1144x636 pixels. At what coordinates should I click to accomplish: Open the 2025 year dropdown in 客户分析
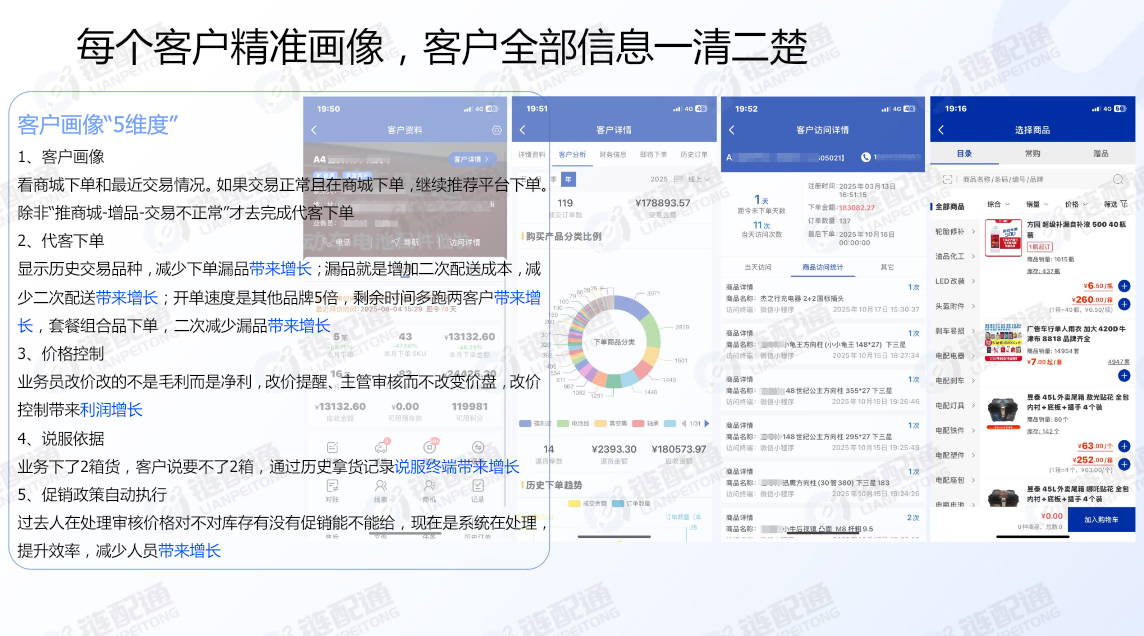coord(660,179)
